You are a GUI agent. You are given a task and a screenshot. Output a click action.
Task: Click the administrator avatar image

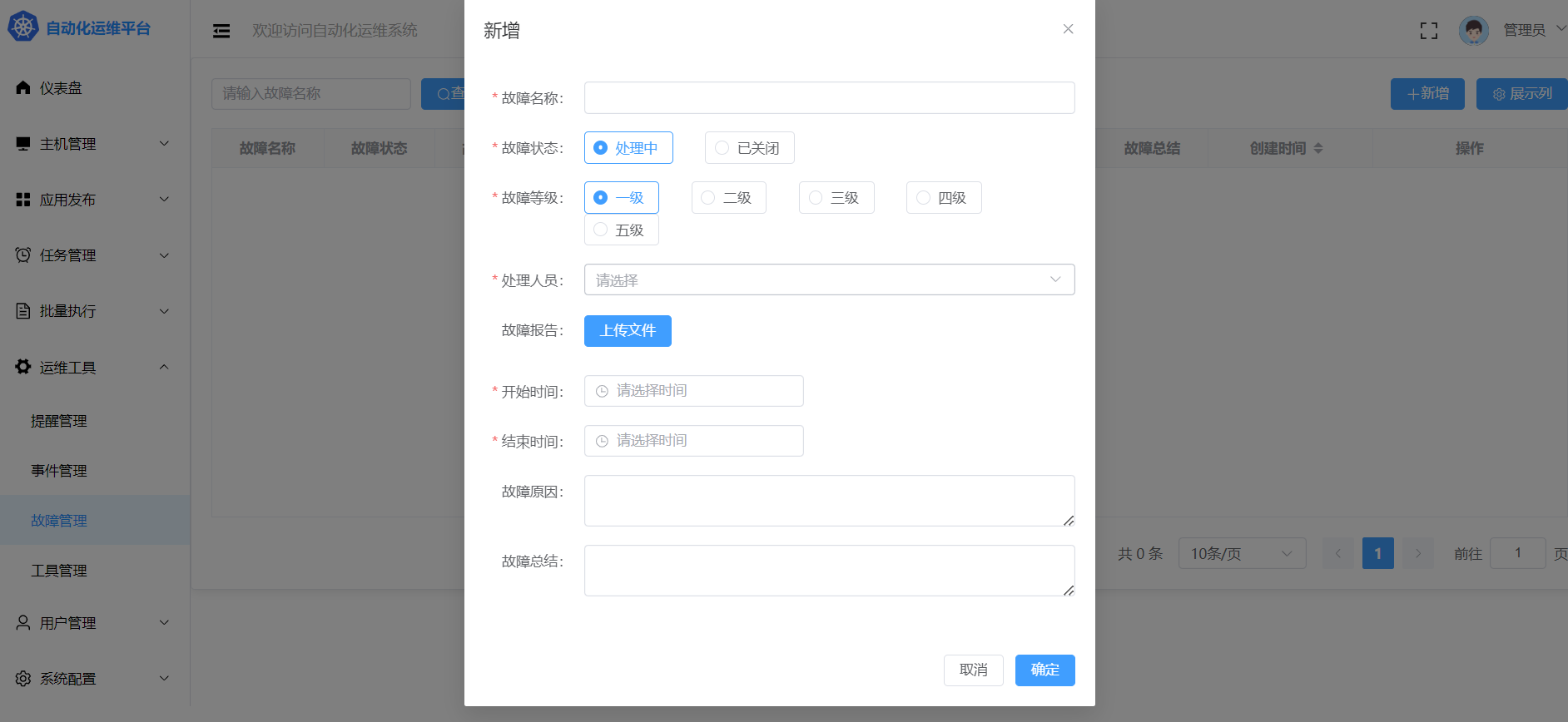click(1473, 31)
